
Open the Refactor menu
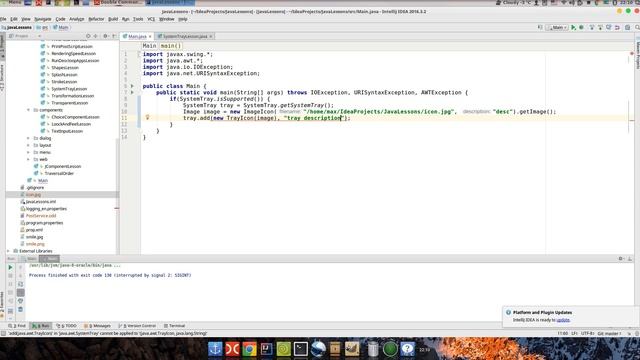point(96,19)
